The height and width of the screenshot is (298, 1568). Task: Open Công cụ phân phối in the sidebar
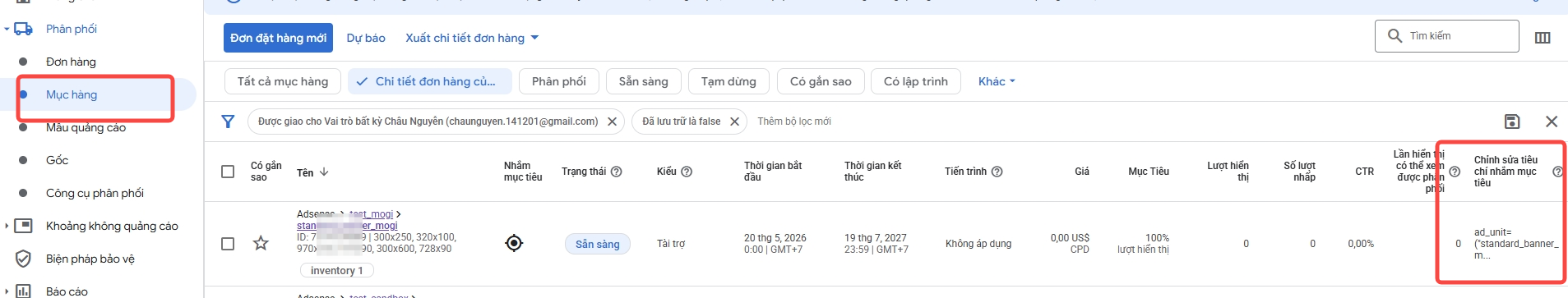click(95, 193)
